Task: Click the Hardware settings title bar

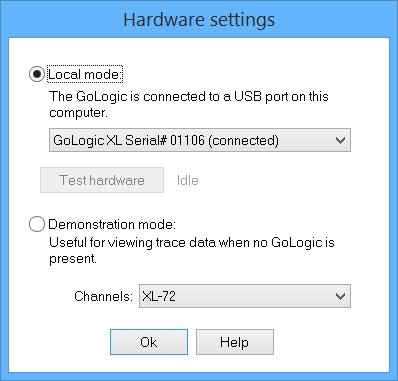Action: tap(199, 19)
